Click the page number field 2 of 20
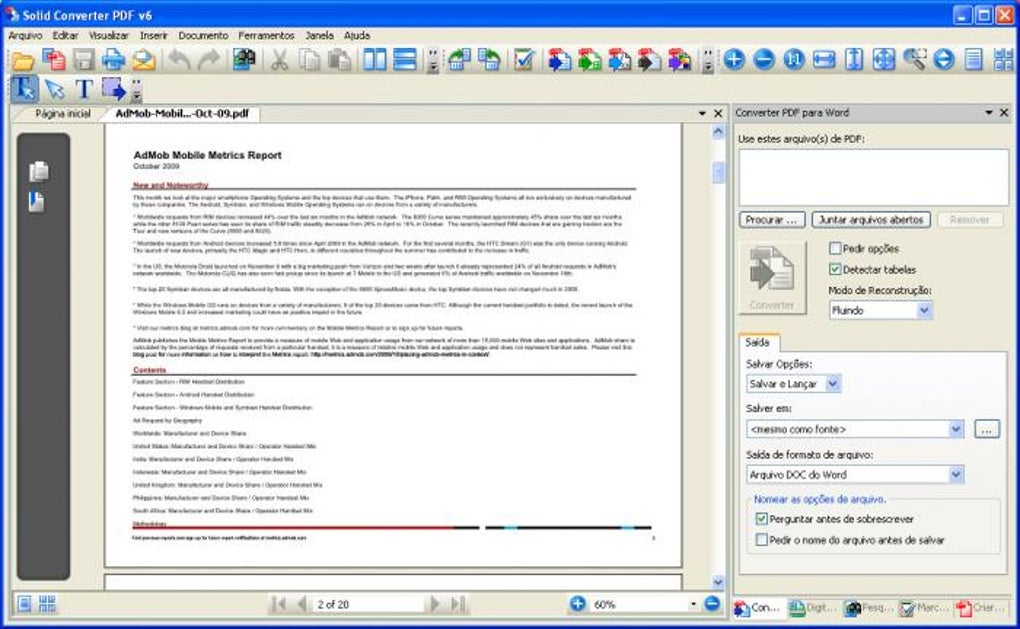 tap(367, 604)
